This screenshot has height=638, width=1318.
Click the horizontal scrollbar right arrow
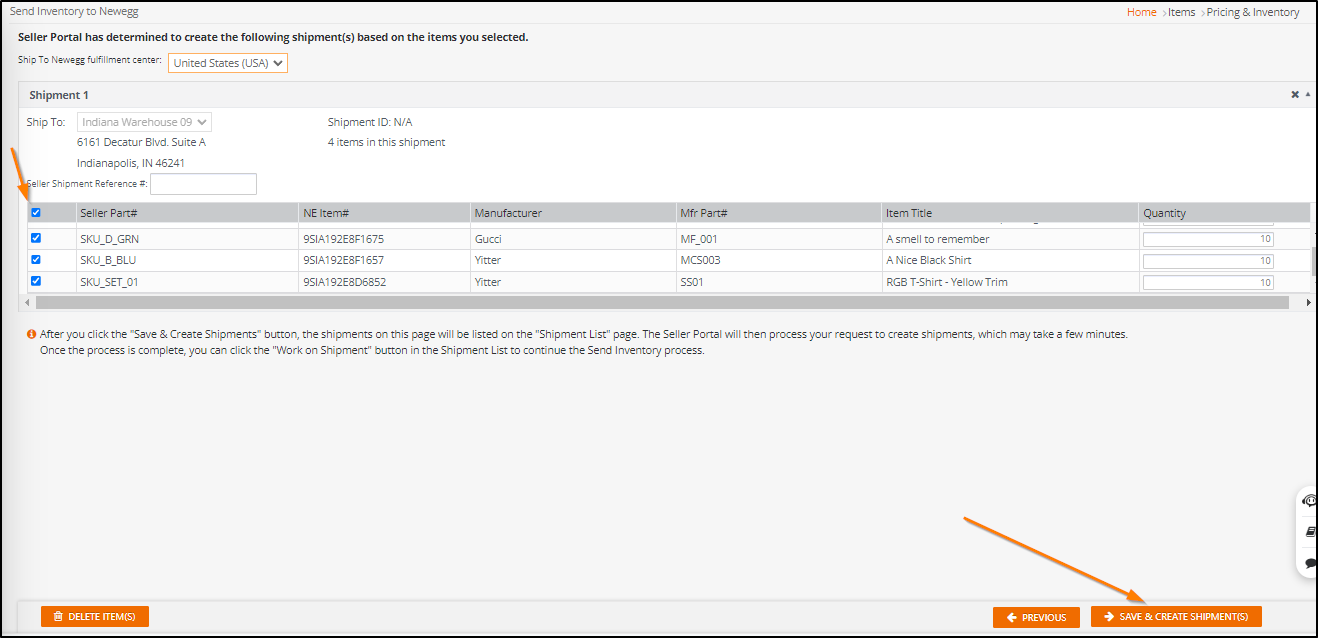coord(1308,302)
